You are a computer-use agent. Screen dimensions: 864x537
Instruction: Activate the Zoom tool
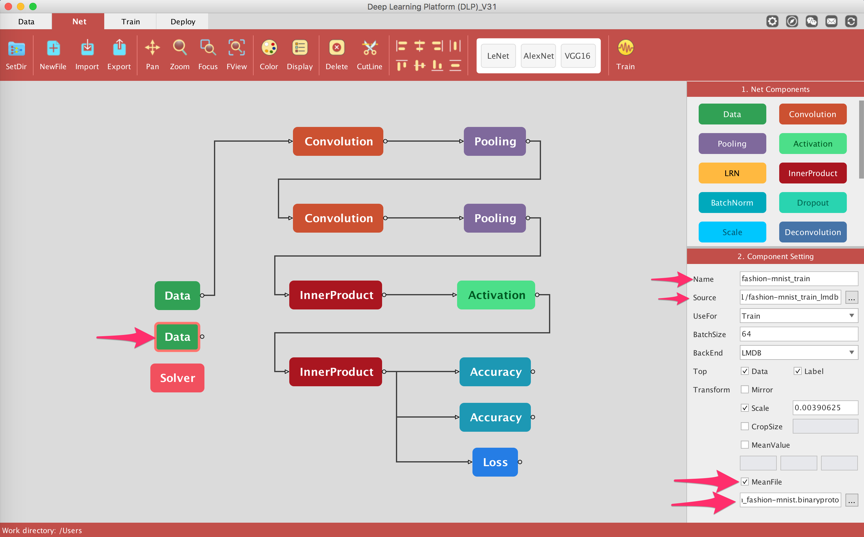pos(180,49)
